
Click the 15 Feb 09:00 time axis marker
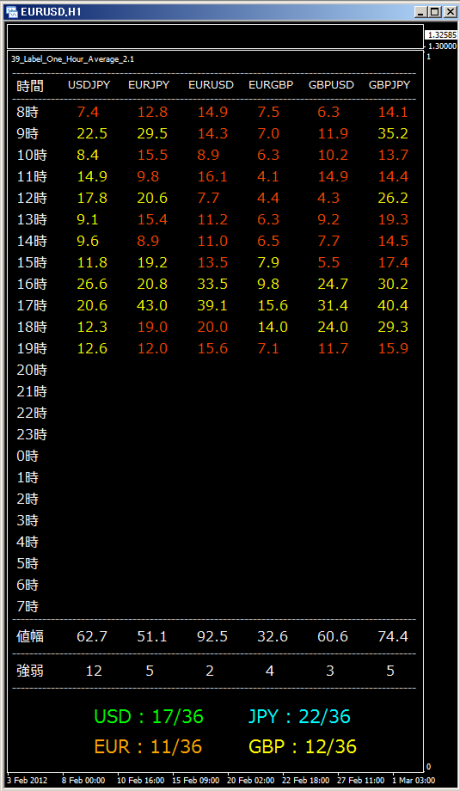[196, 780]
